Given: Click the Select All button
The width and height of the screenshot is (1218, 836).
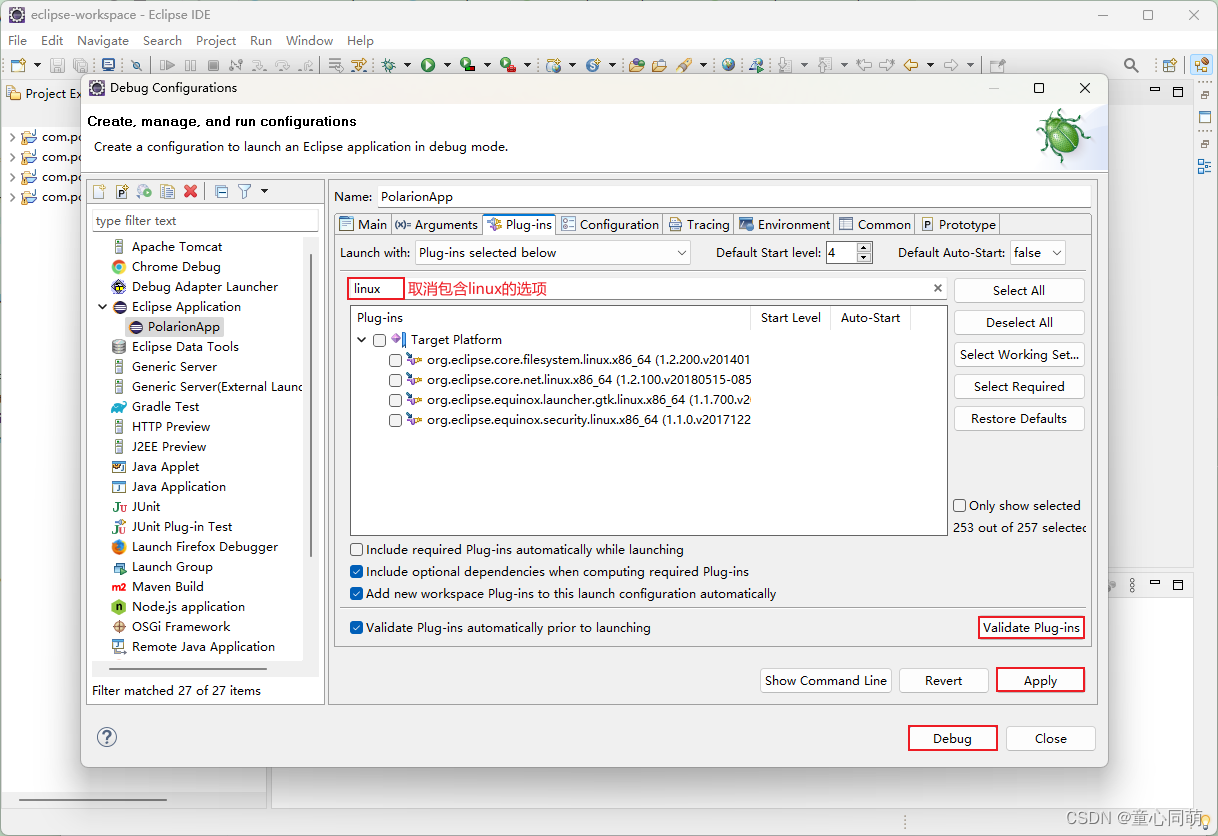Looking at the screenshot, I should point(1019,290).
